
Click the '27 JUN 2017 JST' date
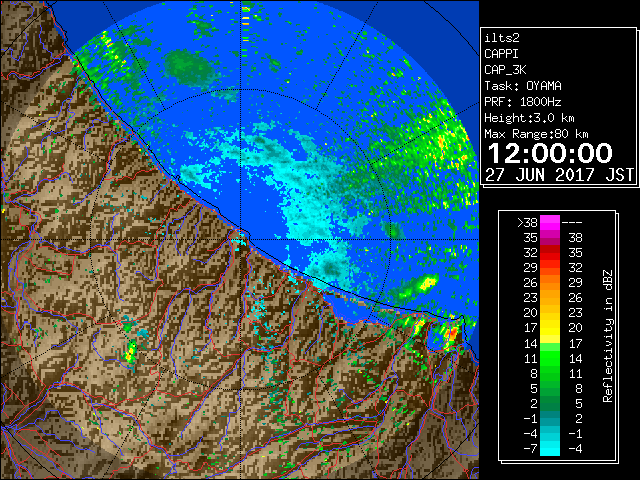(559, 175)
